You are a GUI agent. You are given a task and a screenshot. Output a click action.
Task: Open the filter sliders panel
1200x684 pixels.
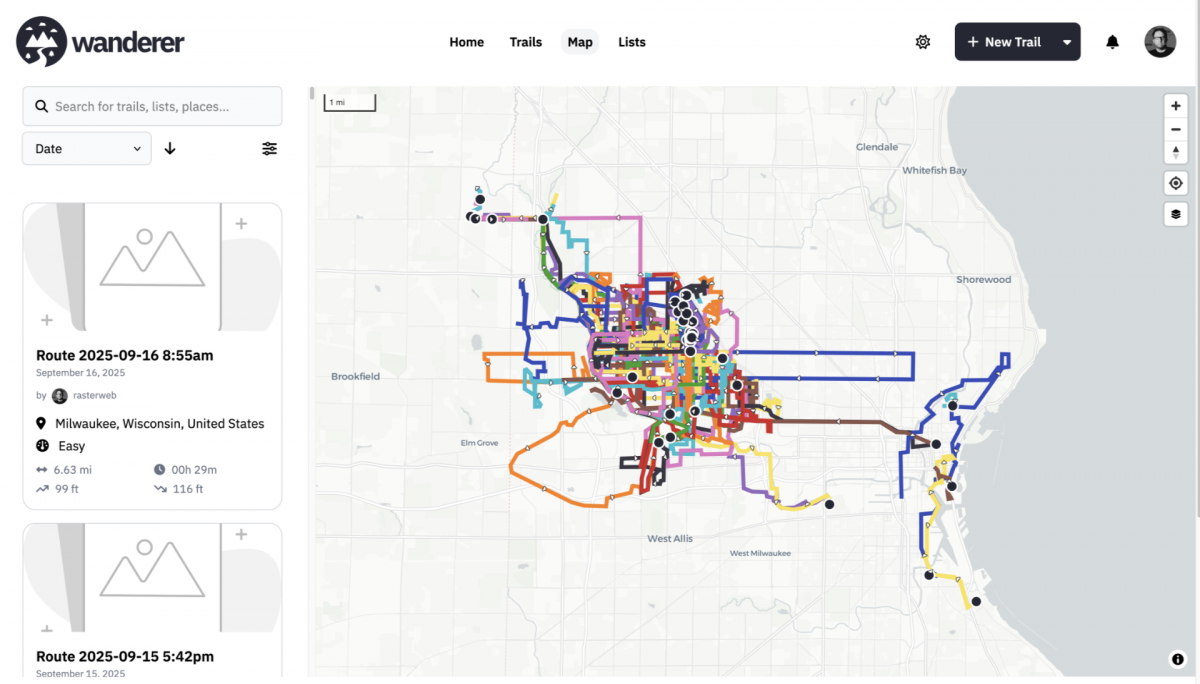[x=270, y=148]
